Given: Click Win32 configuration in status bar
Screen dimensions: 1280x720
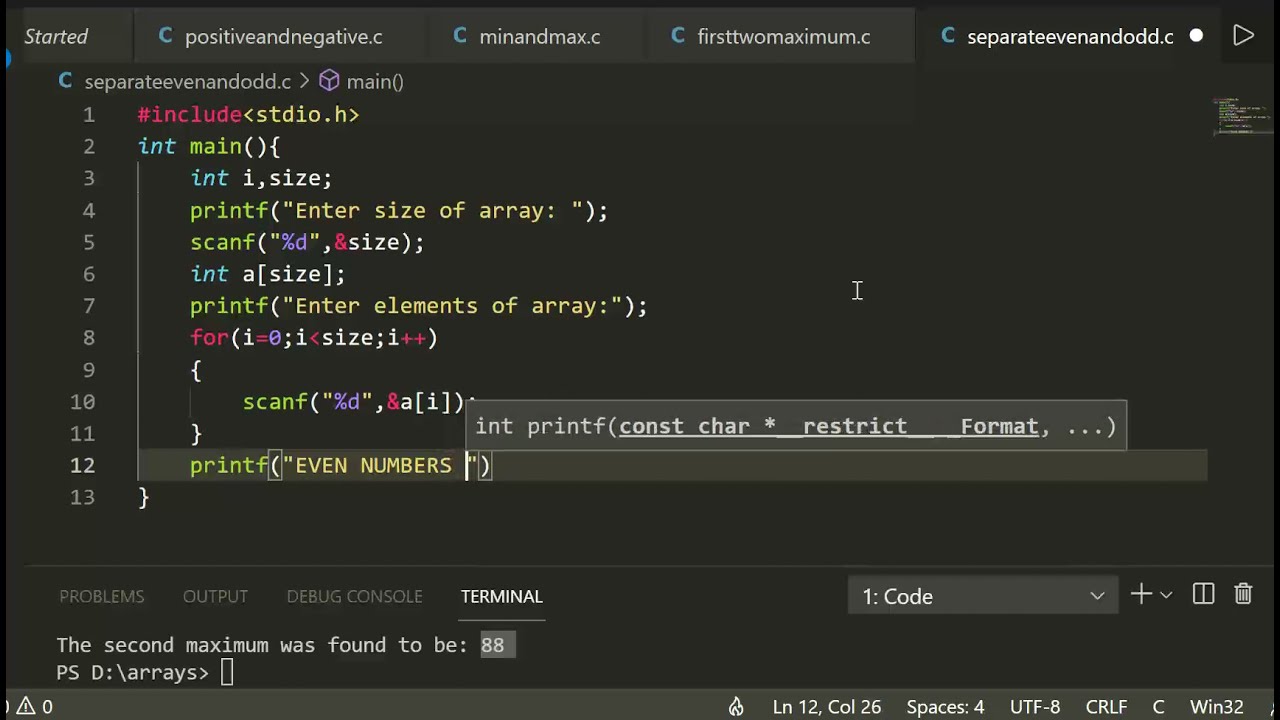Looking at the screenshot, I should [1216, 706].
